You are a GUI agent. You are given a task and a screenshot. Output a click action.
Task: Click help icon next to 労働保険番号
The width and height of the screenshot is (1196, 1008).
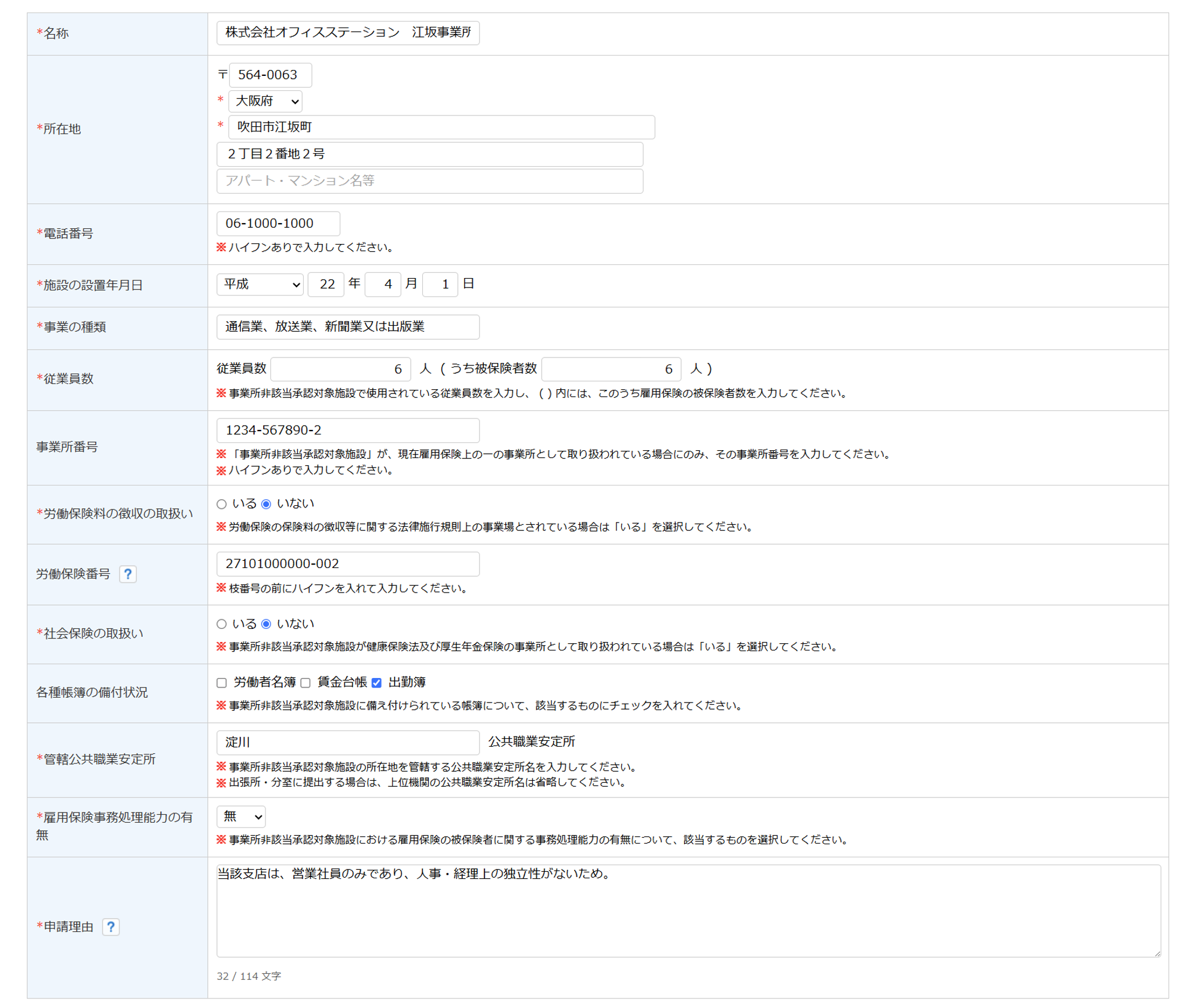[x=127, y=574]
